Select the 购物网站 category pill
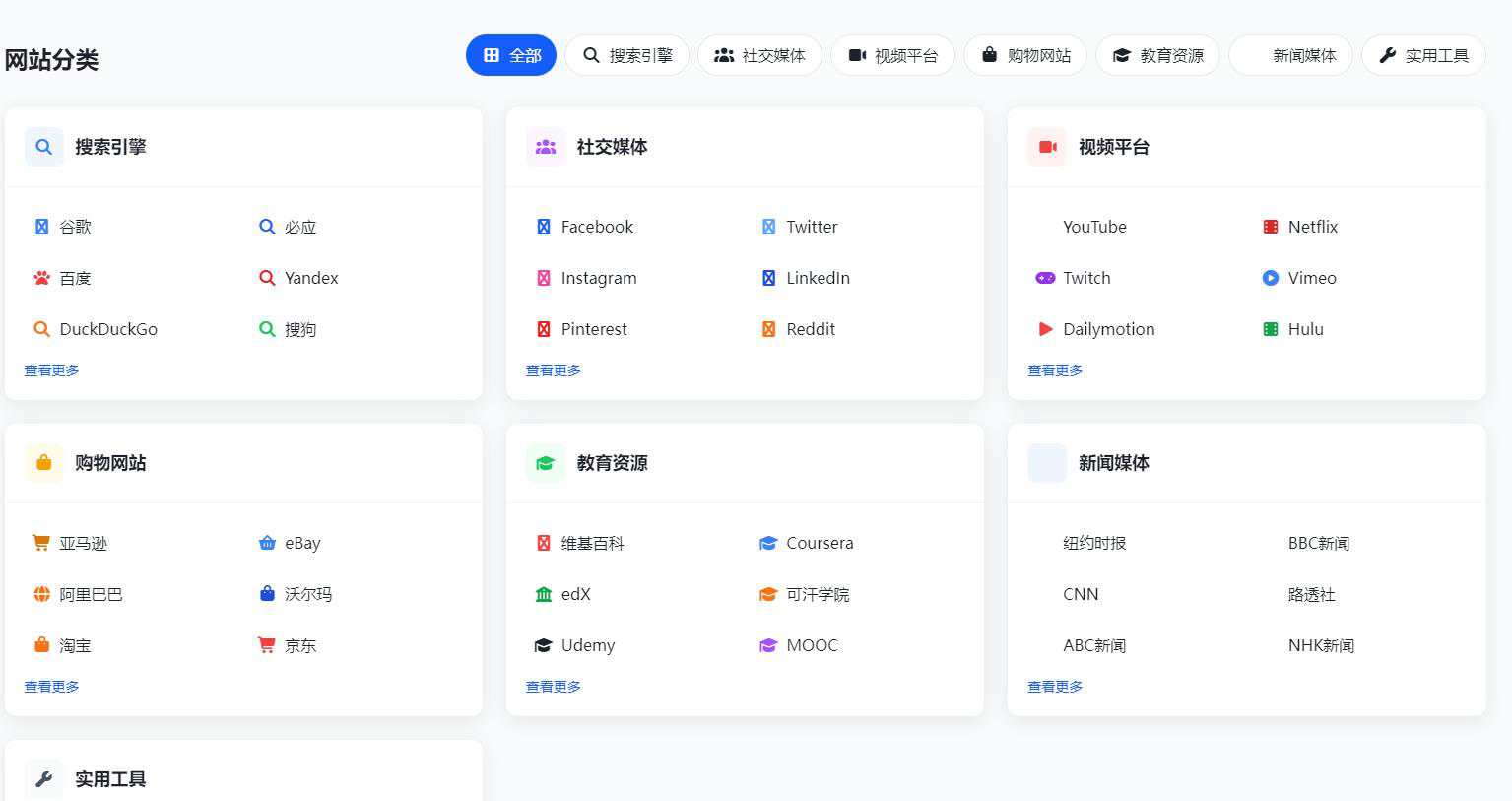This screenshot has height=801, width=1512. coord(1025,55)
